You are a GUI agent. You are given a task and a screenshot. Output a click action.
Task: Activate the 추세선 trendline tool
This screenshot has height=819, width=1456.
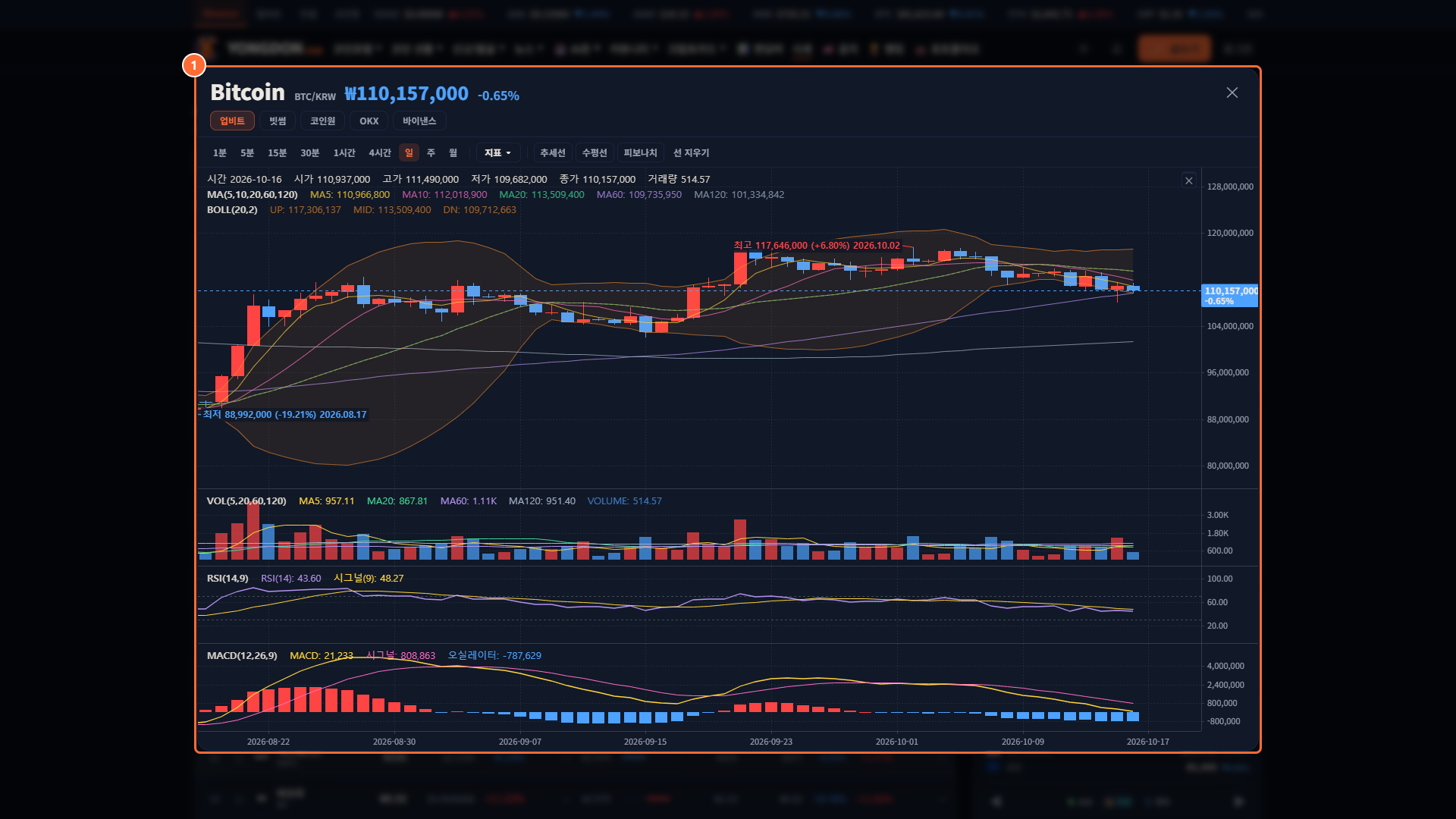[553, 153]
